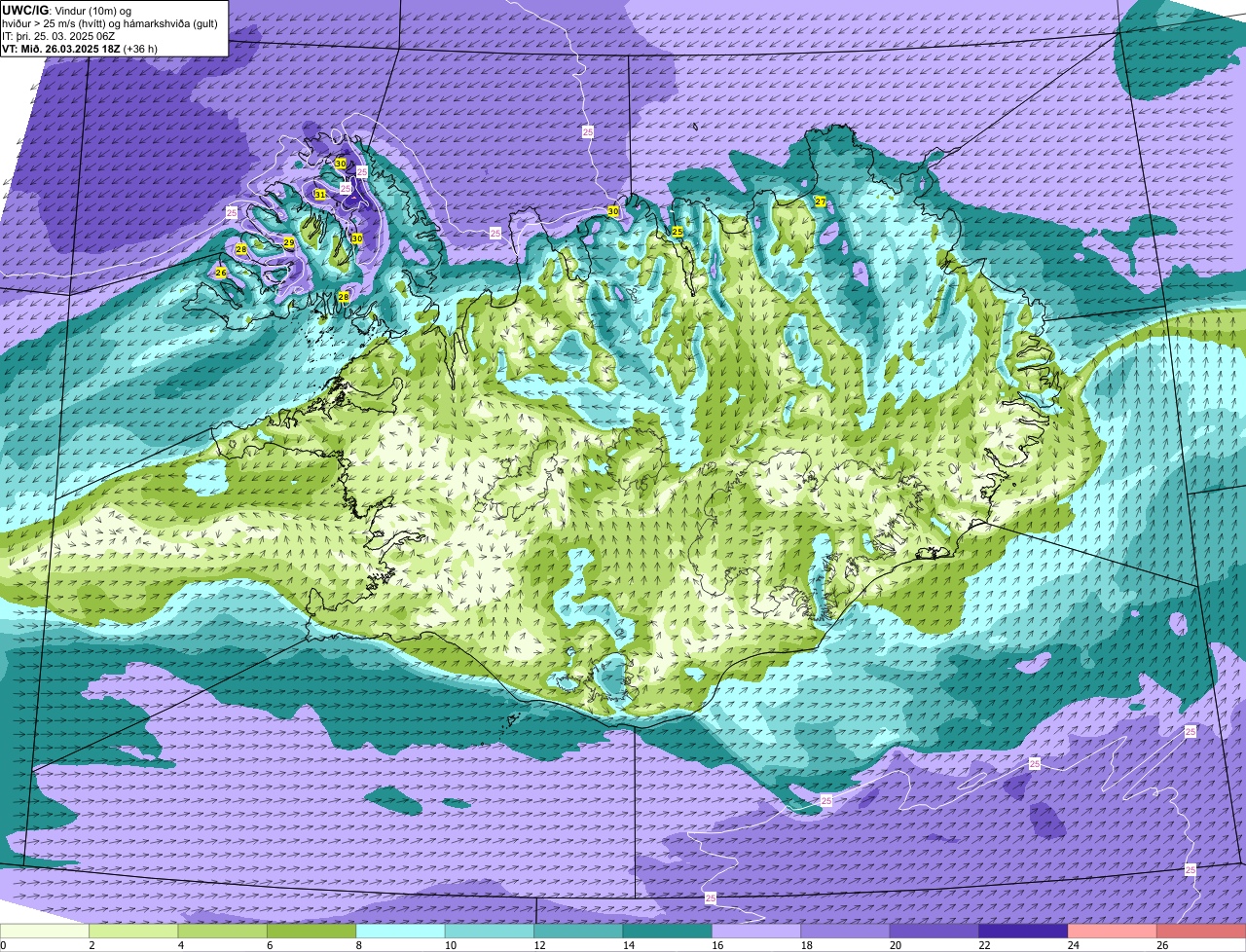Image resolution: width=1246 pixels, height=952 pixels.
Task: Click the yellow 25 gust marker
Action: click(x=677, y=232)
